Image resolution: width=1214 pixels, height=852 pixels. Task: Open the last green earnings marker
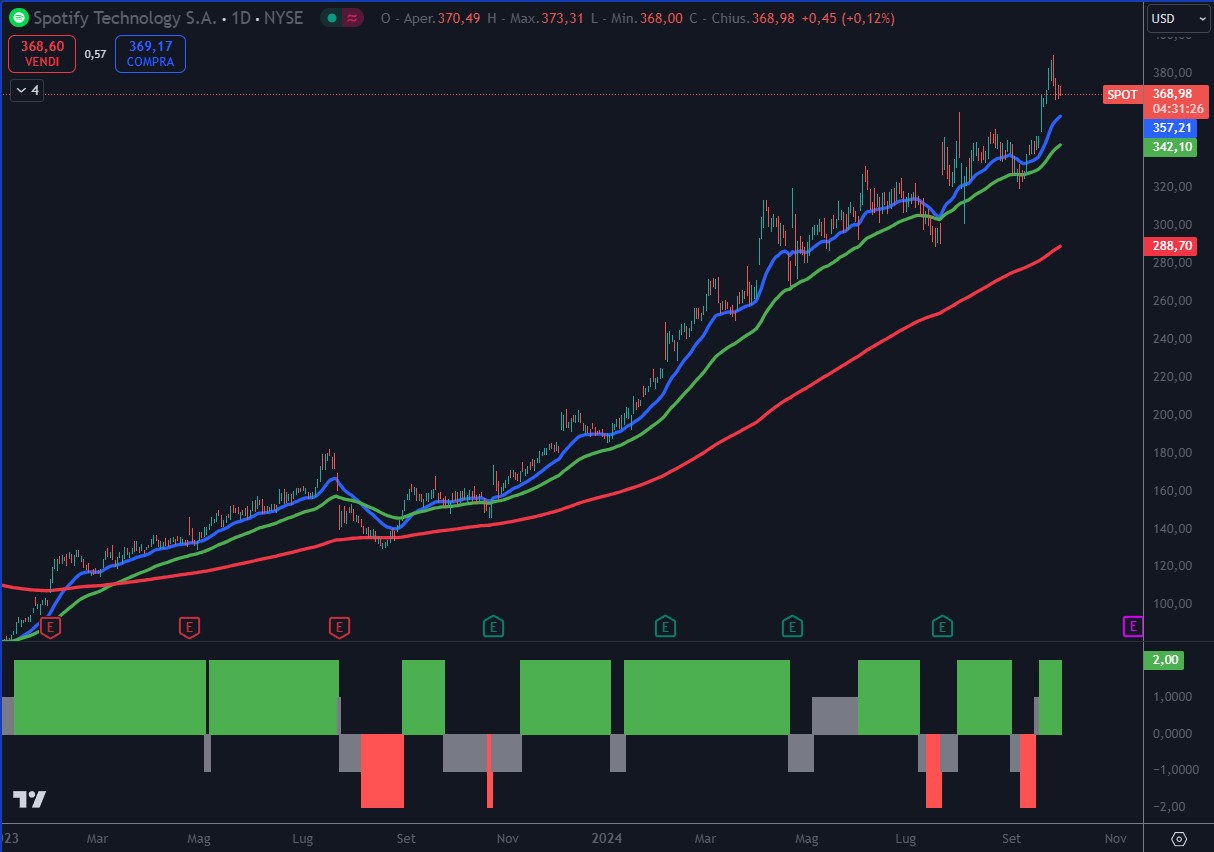click(x=941, y=627)
